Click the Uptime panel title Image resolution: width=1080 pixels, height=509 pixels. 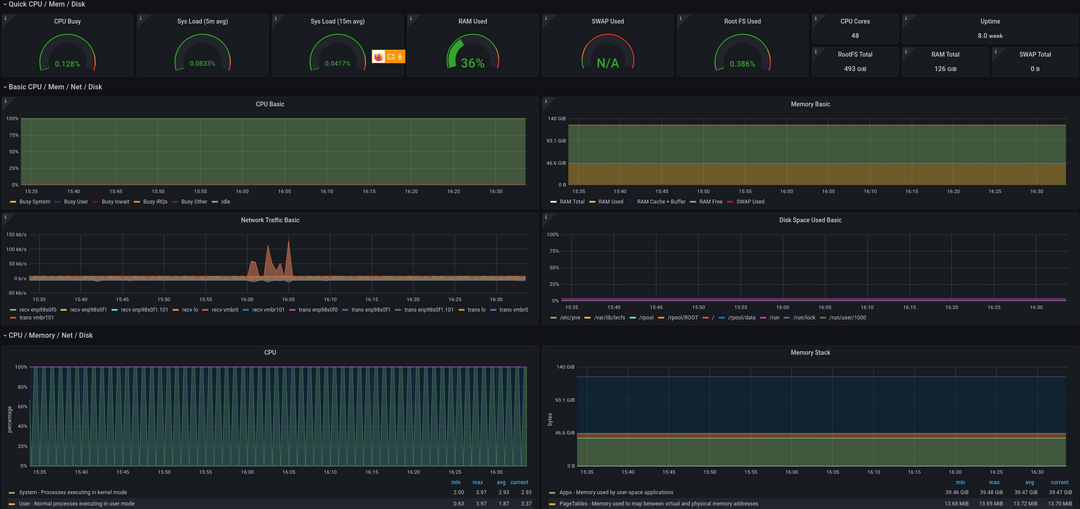pos(989,21)
